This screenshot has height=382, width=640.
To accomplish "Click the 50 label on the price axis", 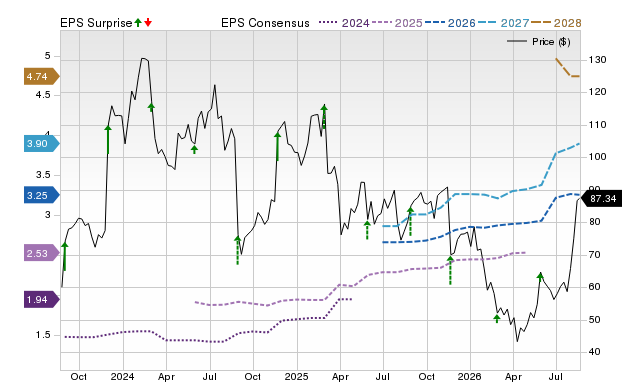I will pyautogui.click(x=595, y=319).
